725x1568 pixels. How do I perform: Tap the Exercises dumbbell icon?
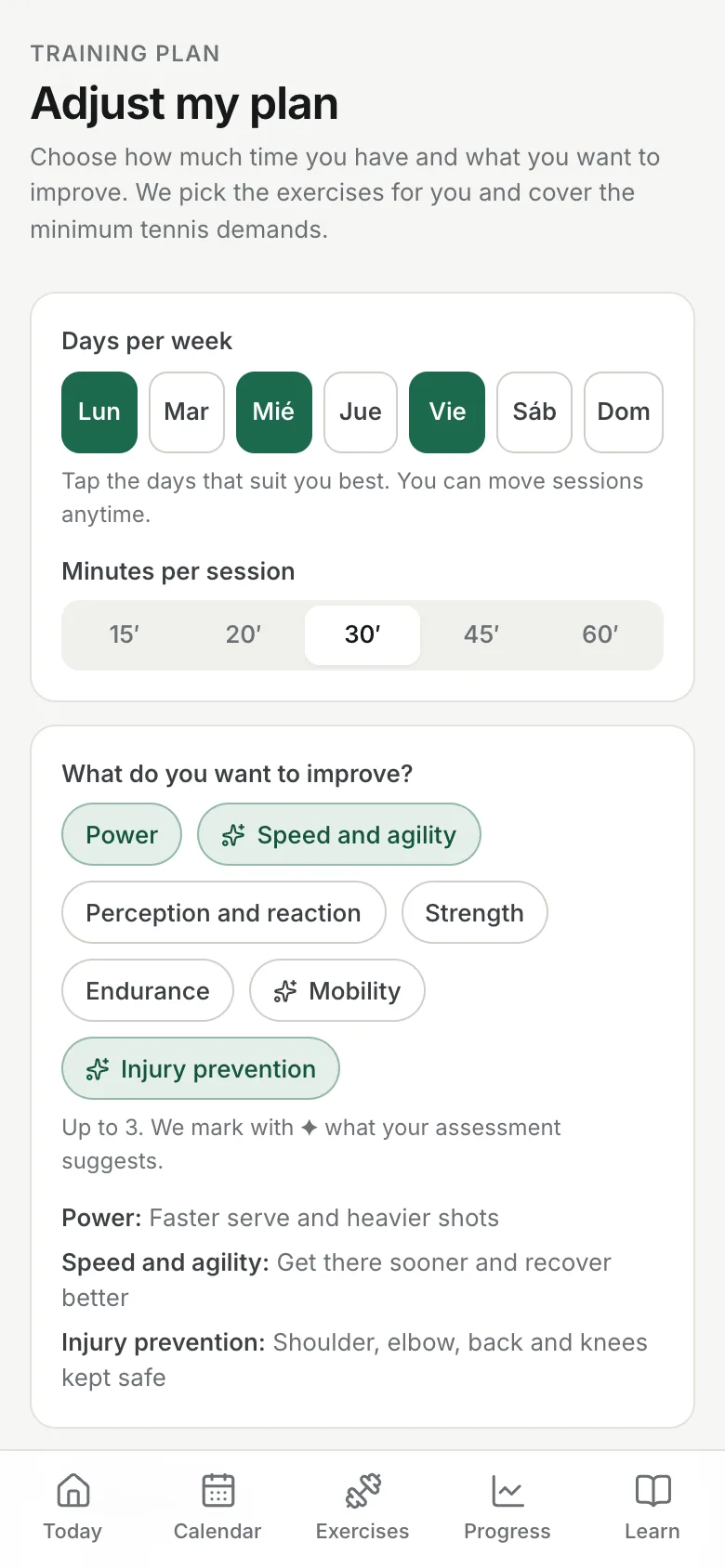(x=362, y=1490)
